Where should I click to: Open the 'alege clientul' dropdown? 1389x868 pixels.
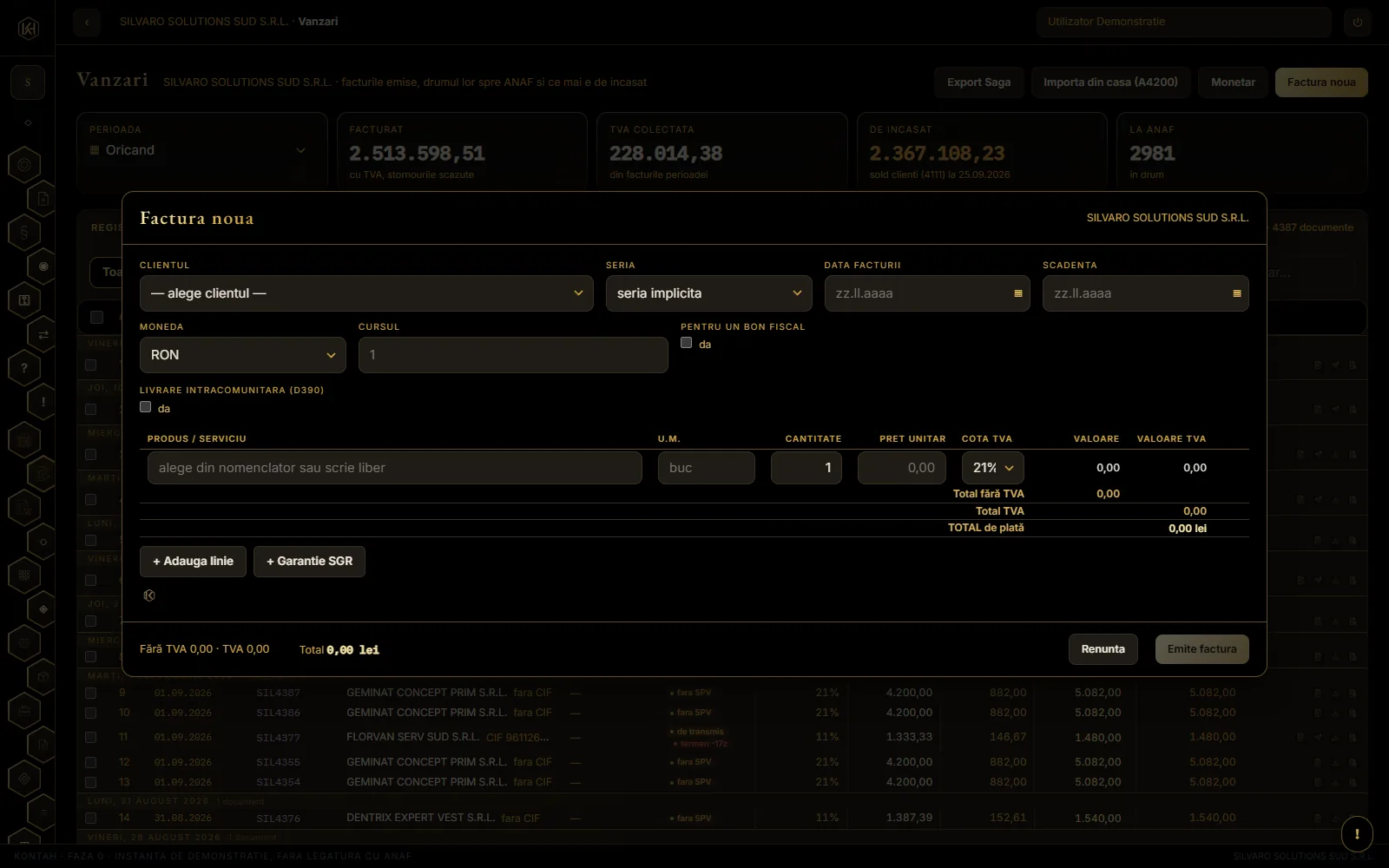click(x=366, y=293)
